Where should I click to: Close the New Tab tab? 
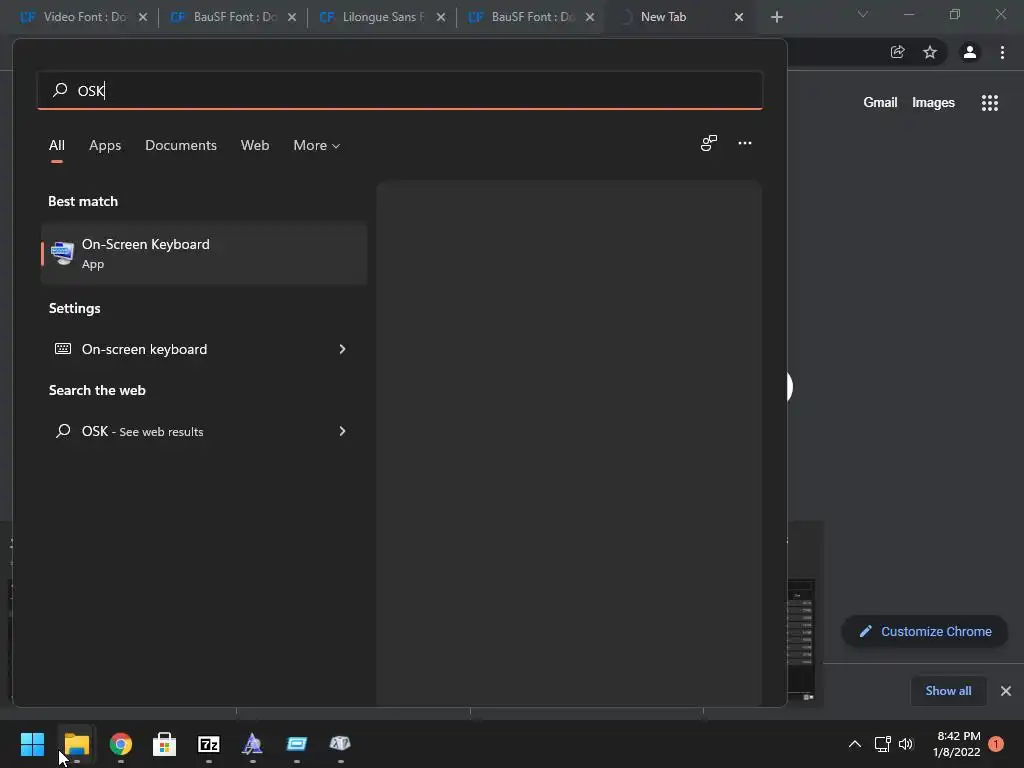click(x=739, y=17)
